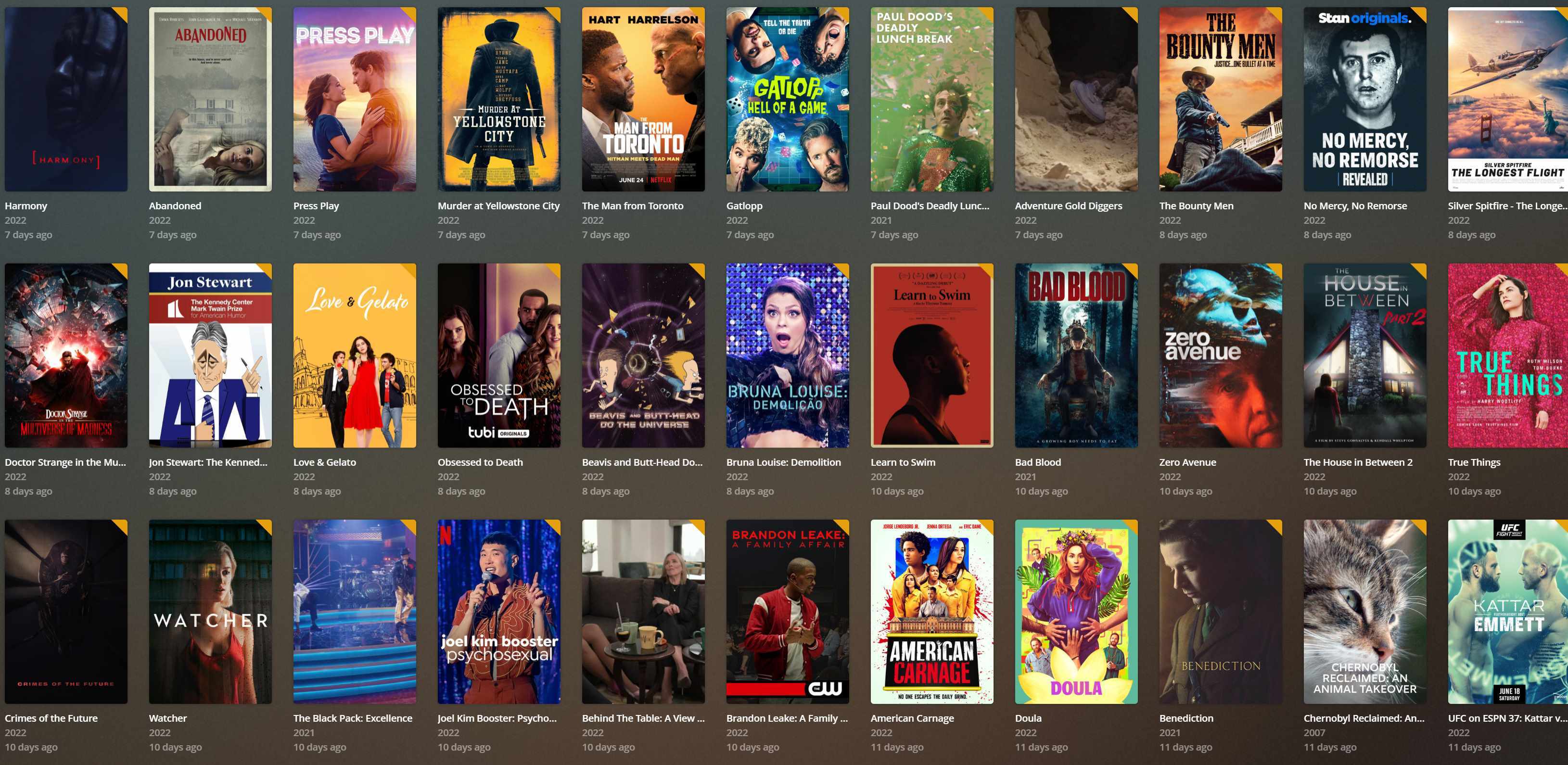
Task: Click the Gatlopp title link
Action: click(x=744, y=206)
